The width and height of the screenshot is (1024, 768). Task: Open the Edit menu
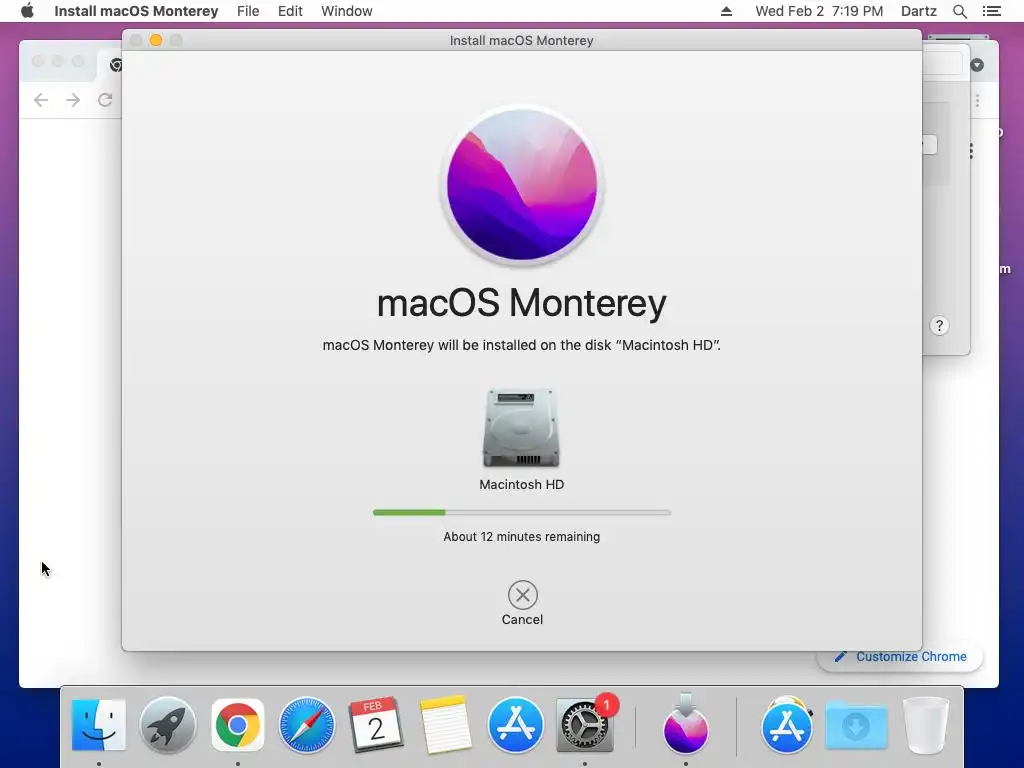[x=290, y=11]
